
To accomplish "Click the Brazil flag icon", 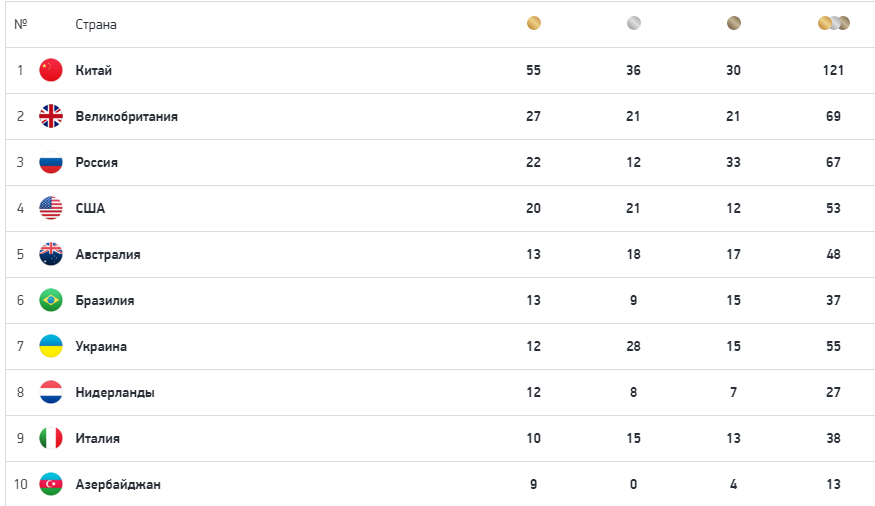I will point(51,300).
